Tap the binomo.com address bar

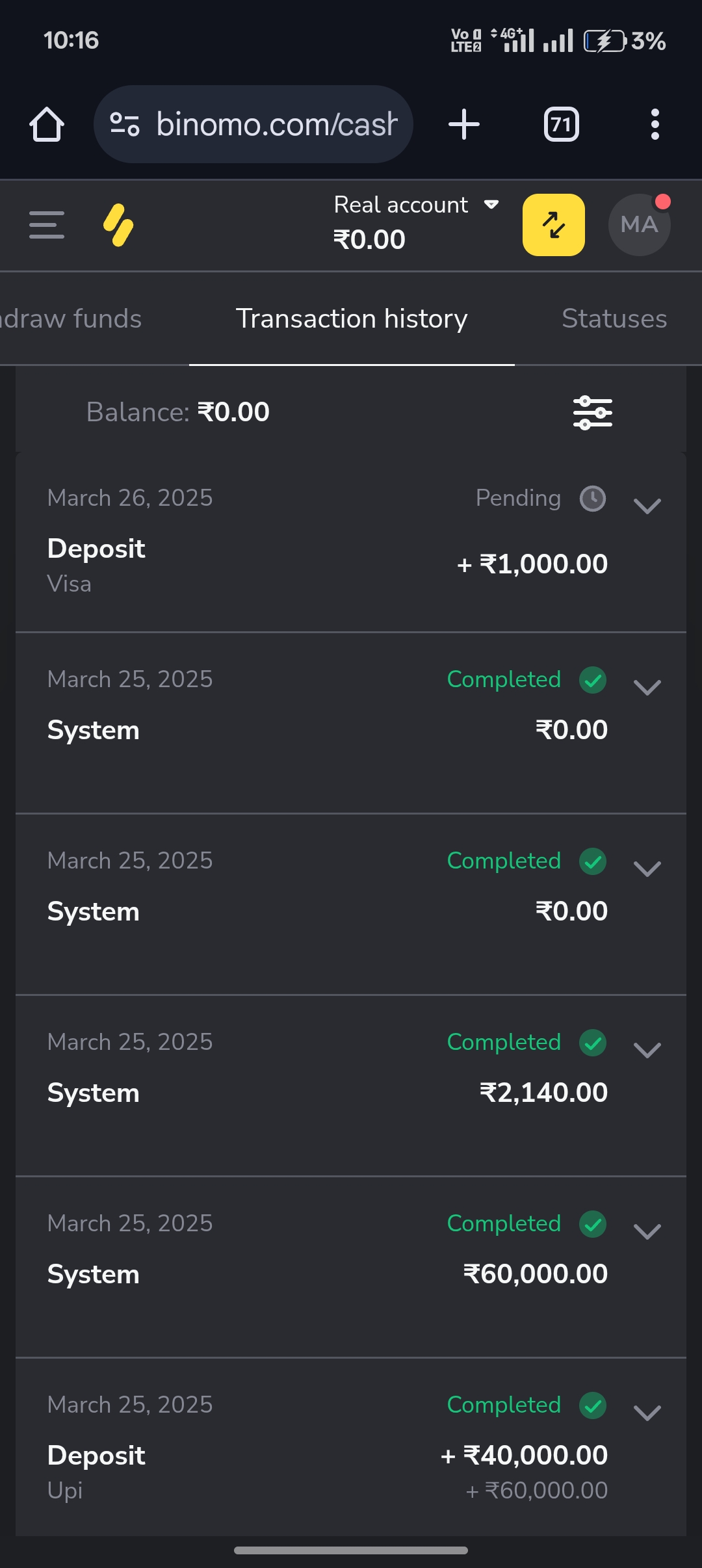click(276, 124)
